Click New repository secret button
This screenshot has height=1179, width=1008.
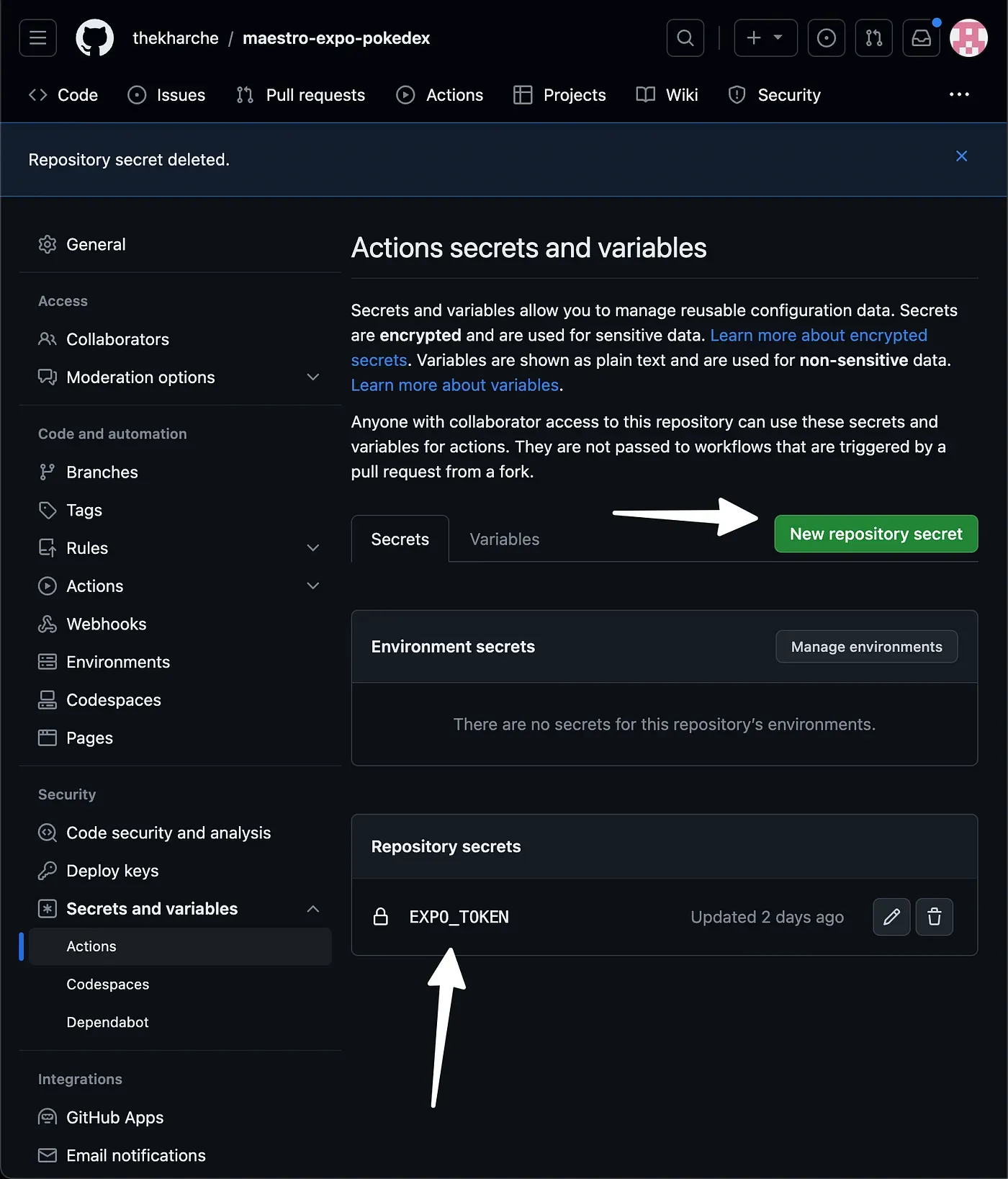pyautogui.click(x=876, y=534)
